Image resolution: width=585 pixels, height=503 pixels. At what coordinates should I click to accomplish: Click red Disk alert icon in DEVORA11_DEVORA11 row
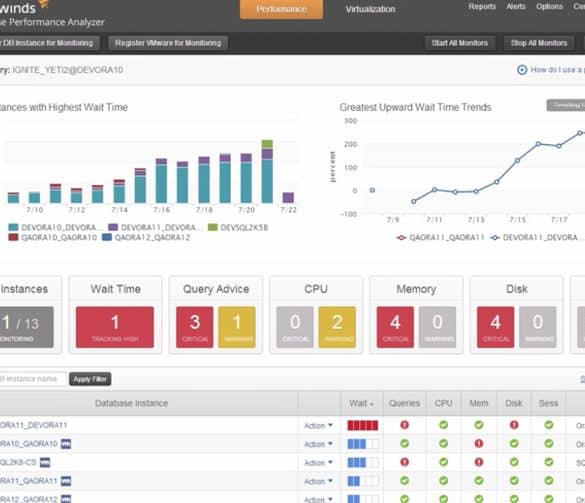[514, 425]
